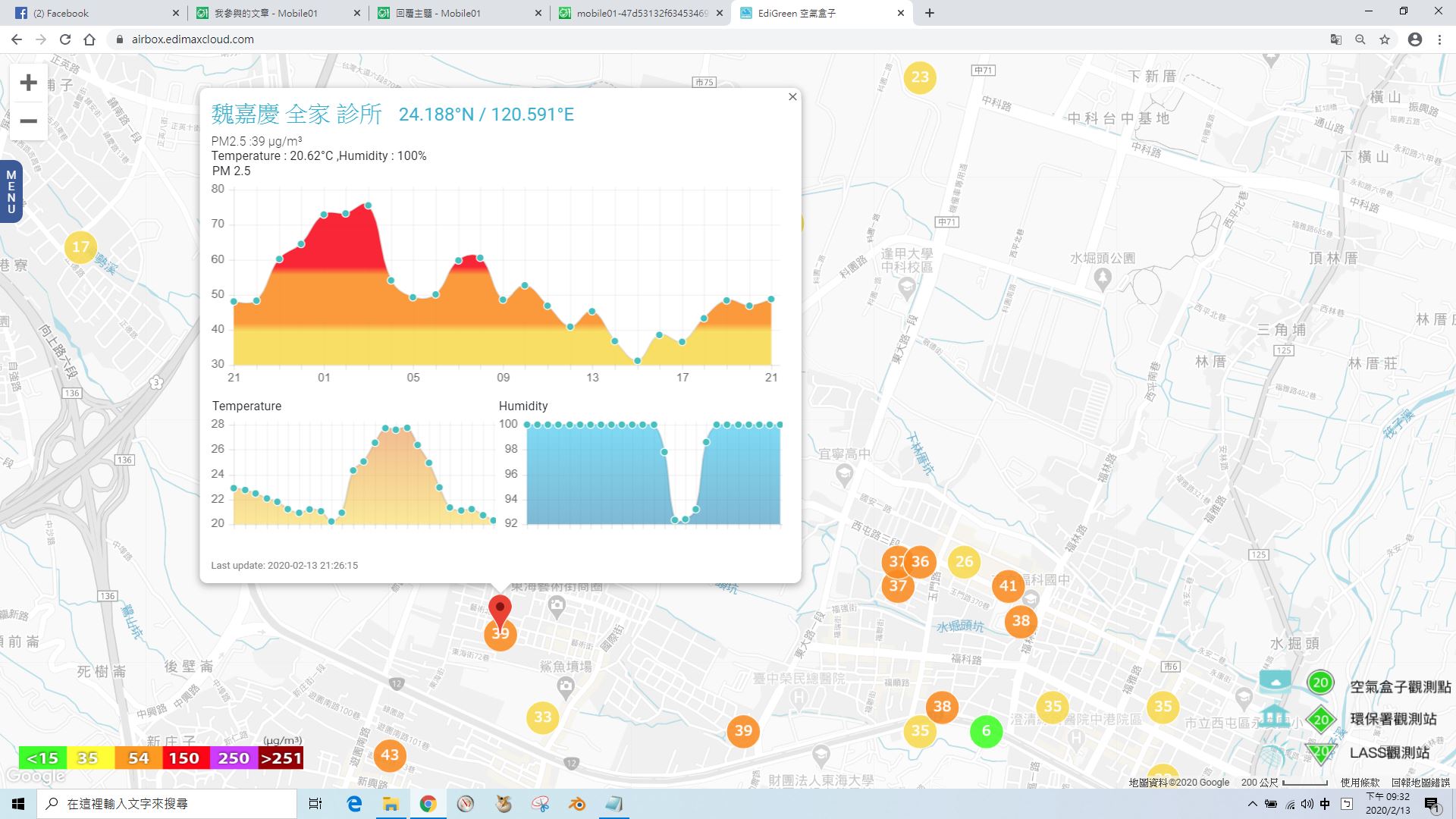This screenshot has width=1456, height=819.
Task: Select the orange 36 sensor marker
Action: point(920,562)
